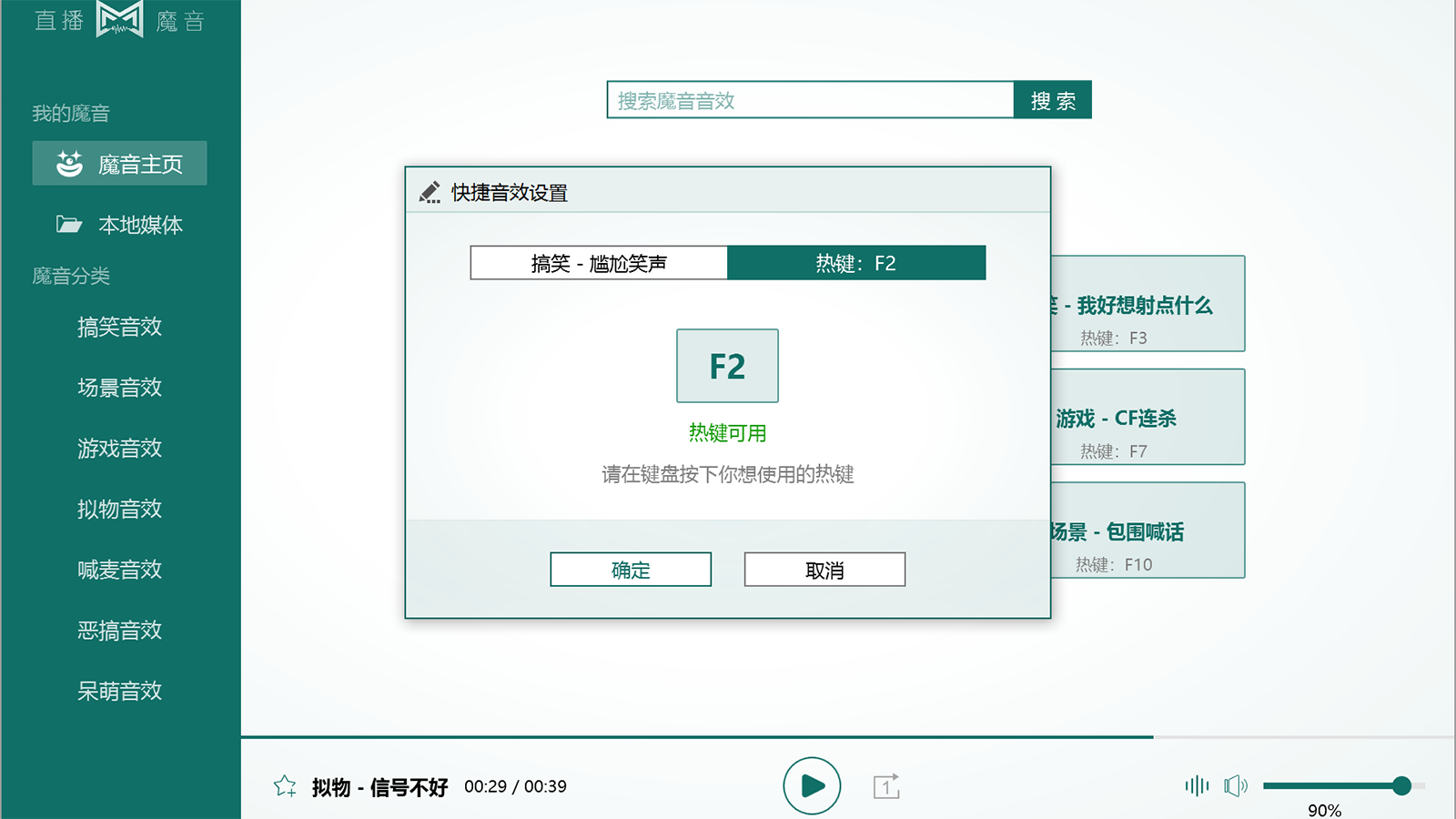
Task: Mute audio with the speaker icon
Action: tap(1238, 784)
